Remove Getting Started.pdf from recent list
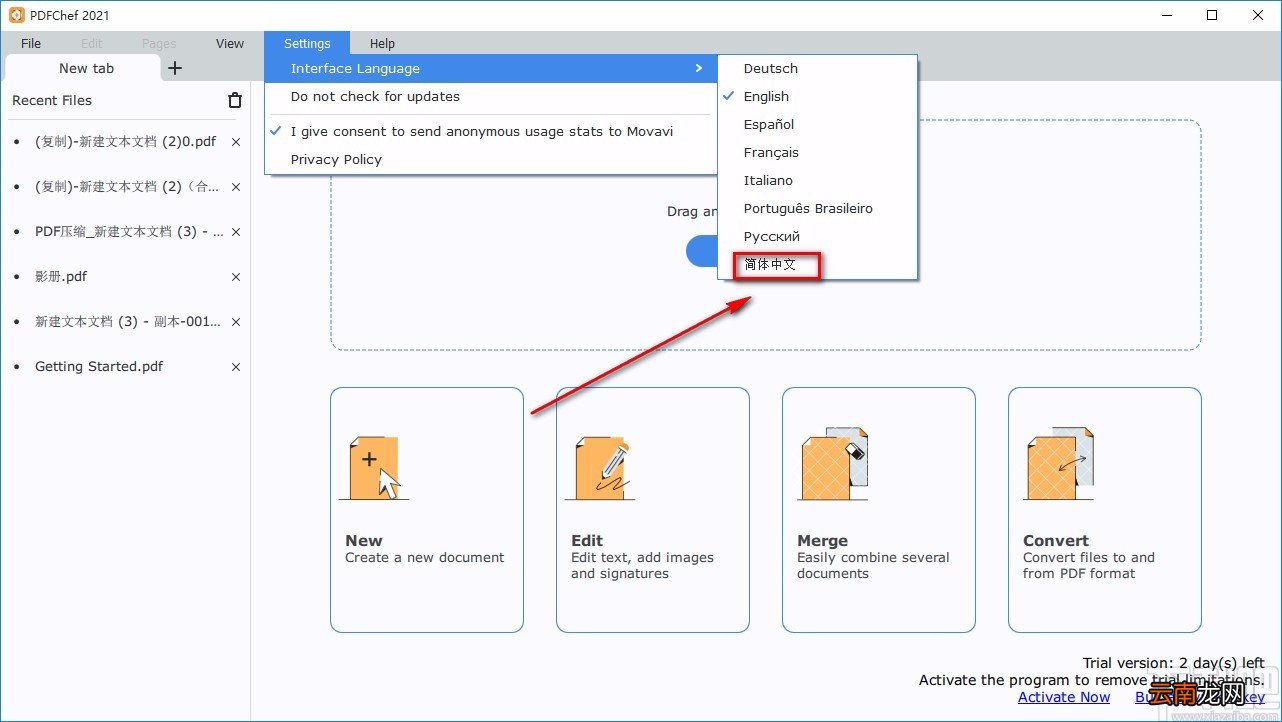Image resolution: width=1282 pixels, height=722 pixels. pyautogui.click(x=236, y=367)
